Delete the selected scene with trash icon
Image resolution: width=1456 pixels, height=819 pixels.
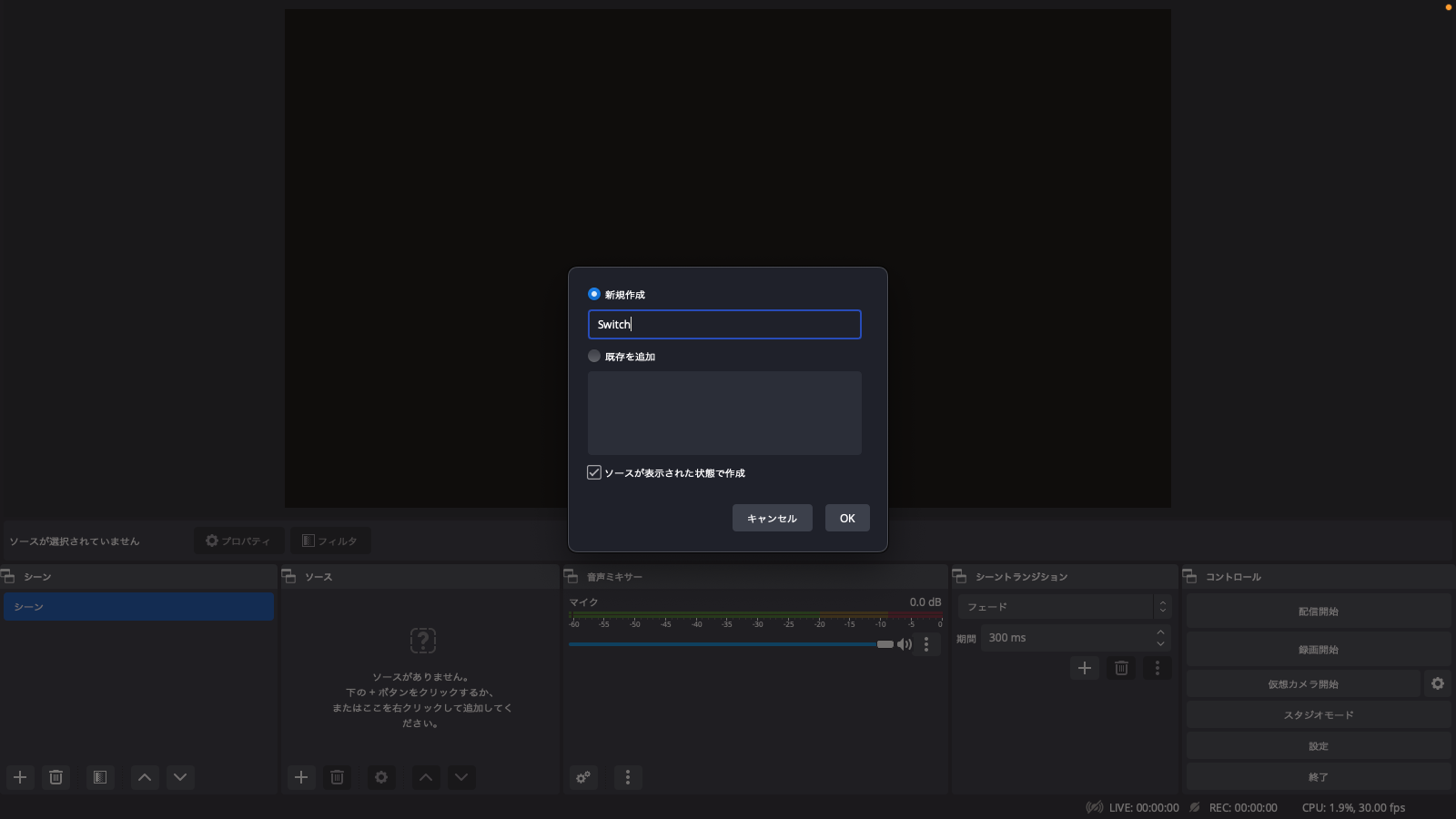tap(56, 777)
